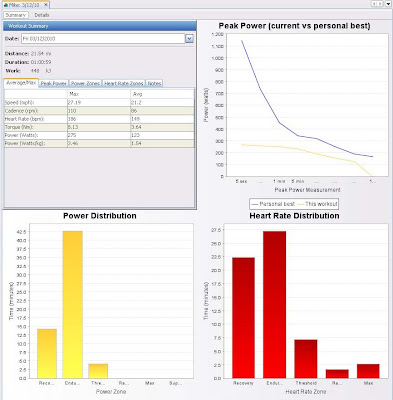Select the Heart Rate (bpm) table row
393x400 pixels.
point(99,119)
